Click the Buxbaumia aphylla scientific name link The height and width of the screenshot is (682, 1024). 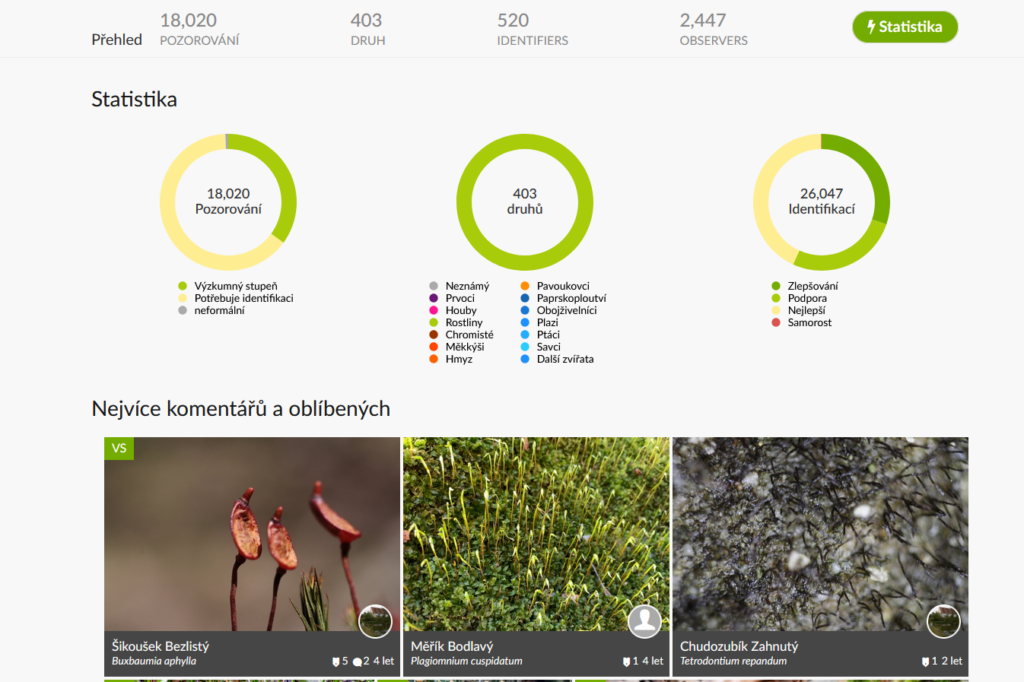coord(154,661)
